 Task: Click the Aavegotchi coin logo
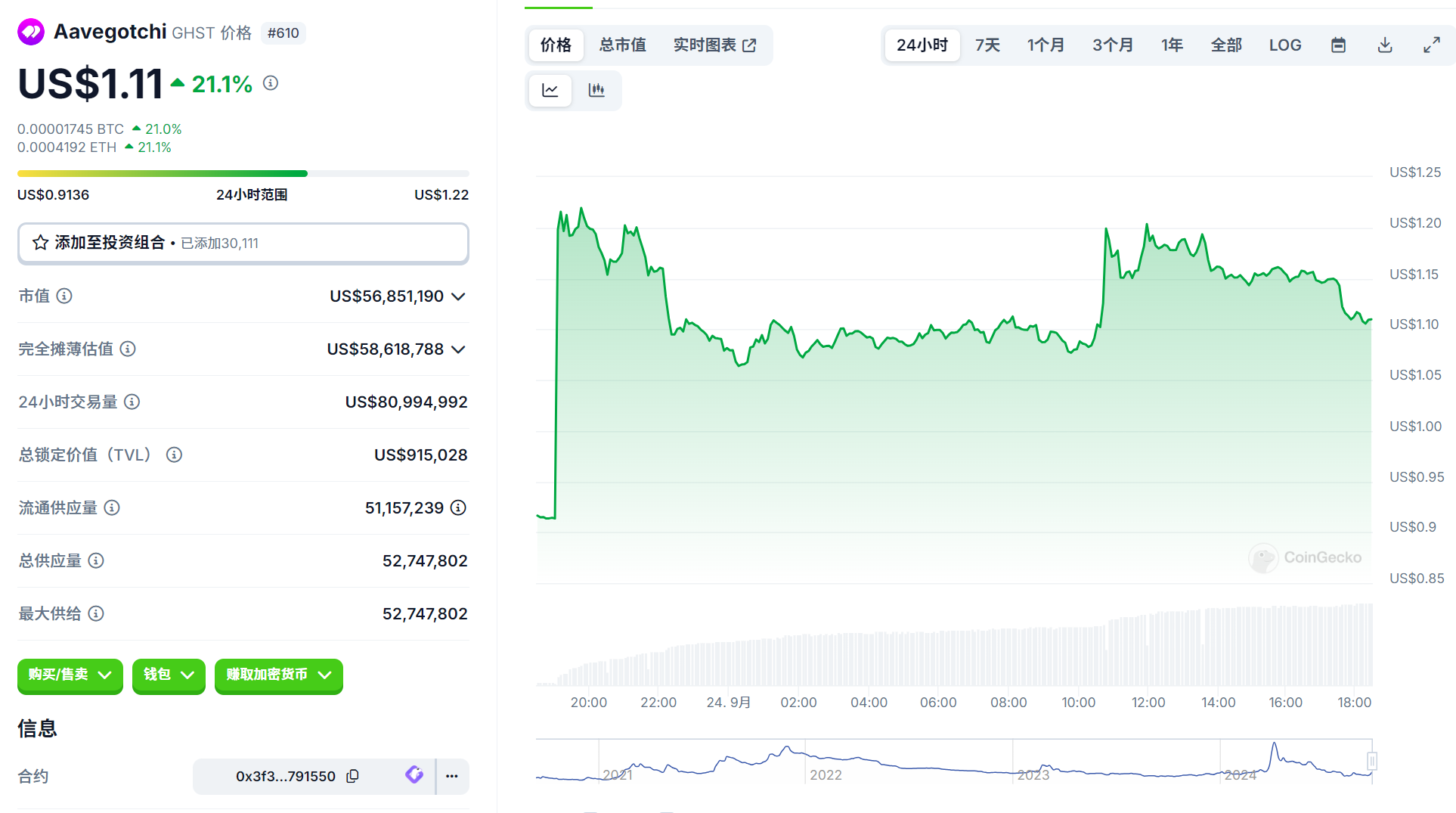(31, 32)
